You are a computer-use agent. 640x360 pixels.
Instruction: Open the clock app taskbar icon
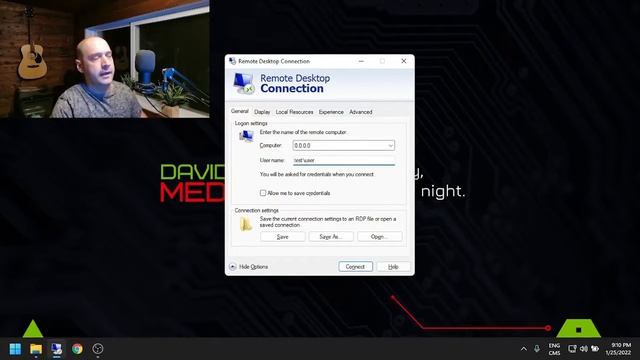tap(98, 349)
